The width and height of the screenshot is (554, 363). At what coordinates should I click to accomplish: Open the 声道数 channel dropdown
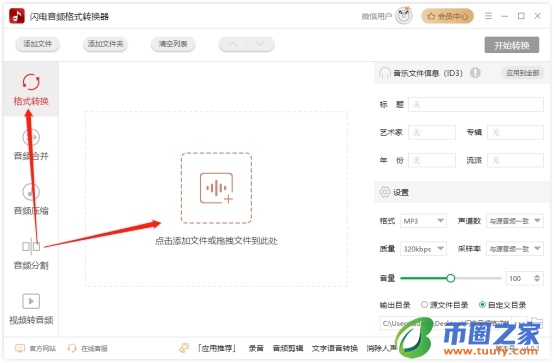click(x=515, y=221)
